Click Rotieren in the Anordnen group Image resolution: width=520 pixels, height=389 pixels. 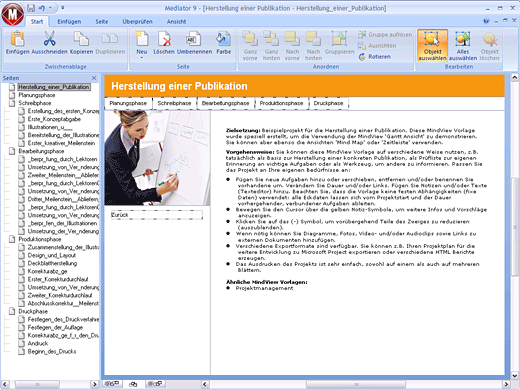[x=374, y=57]
